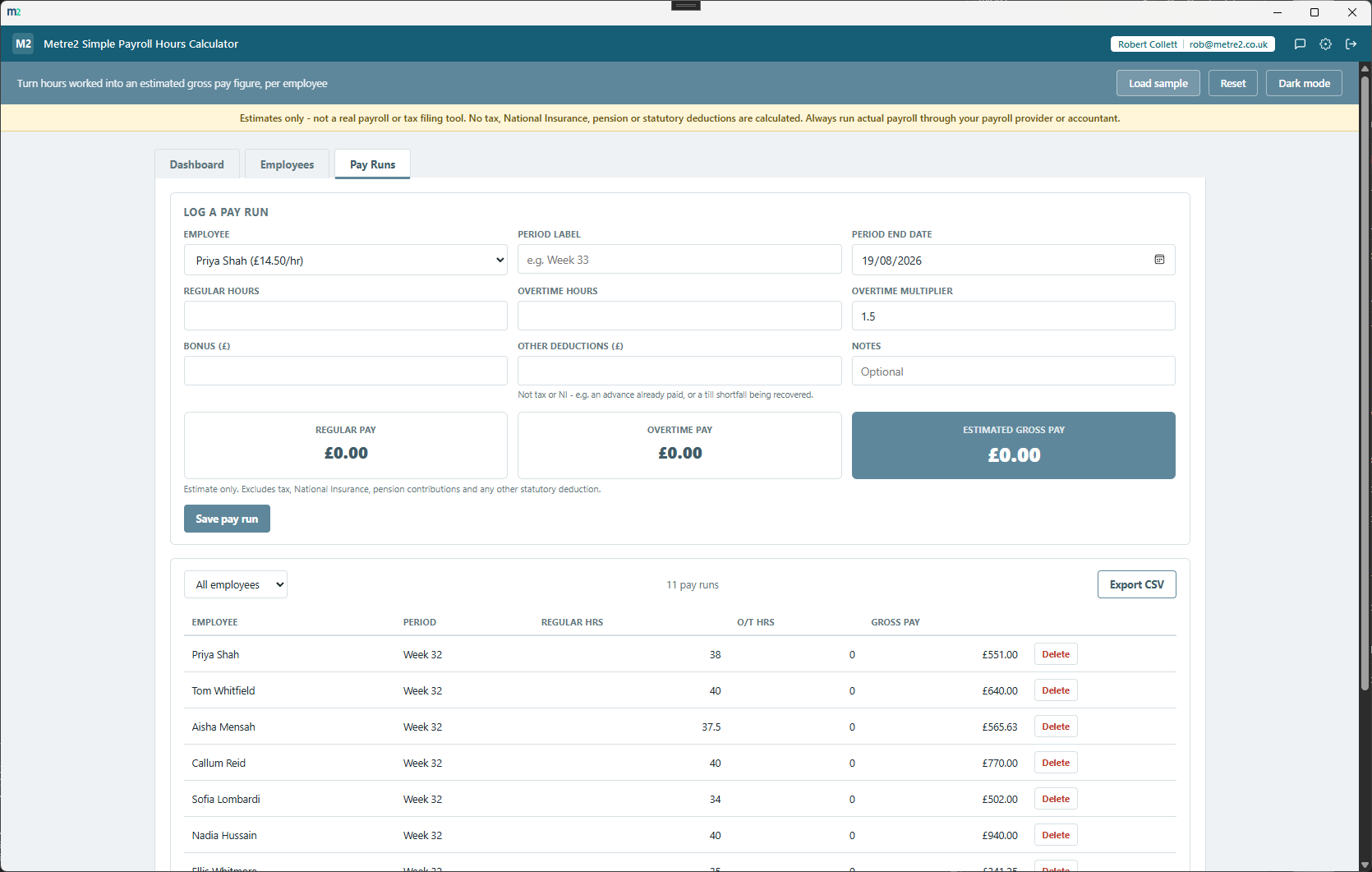
Task: Open the calendar picker icon in Period End Date
Action: point(1159,260)
